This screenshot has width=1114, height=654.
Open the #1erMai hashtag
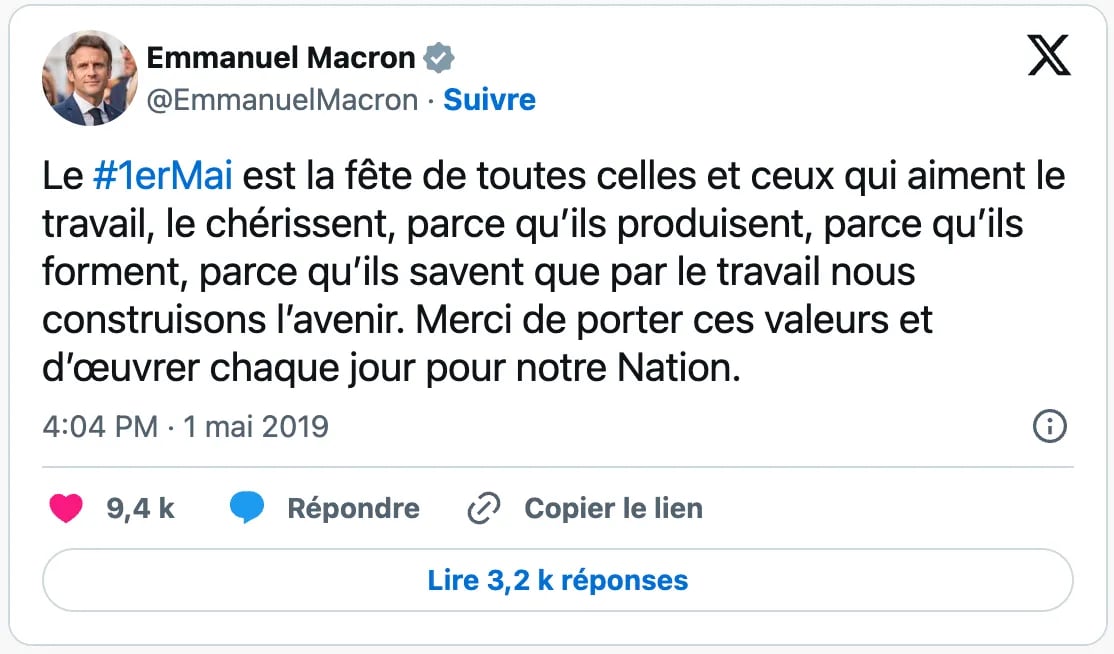[x=162, y=178]
